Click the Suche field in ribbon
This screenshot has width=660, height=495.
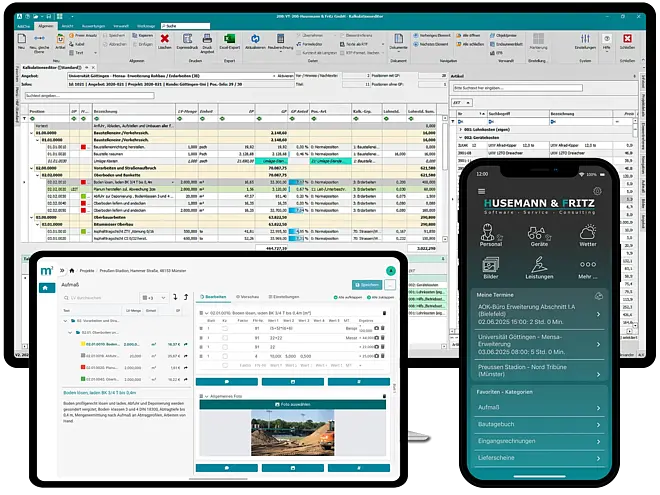pyautogui.click(x=185, y=26)
